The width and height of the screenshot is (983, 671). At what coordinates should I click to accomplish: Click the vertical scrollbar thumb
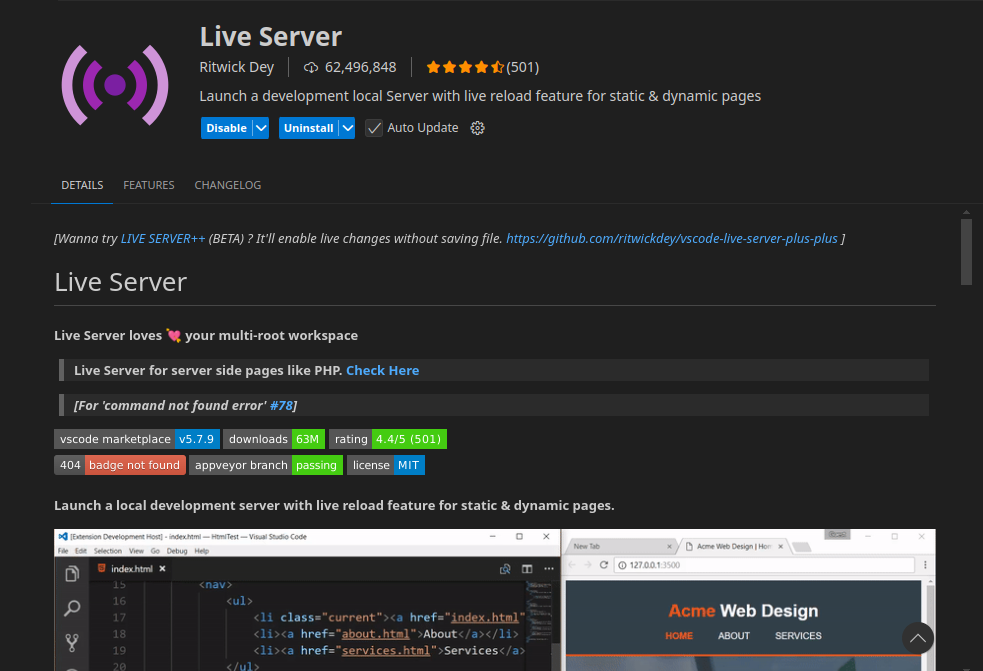[966, 252]
